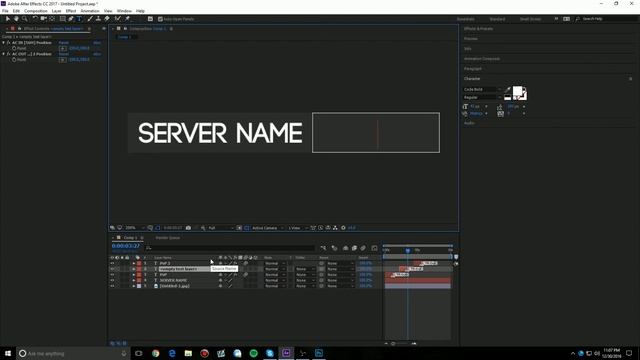
Task: Expand the Effects & Presets panel
Action: (478, 29)
